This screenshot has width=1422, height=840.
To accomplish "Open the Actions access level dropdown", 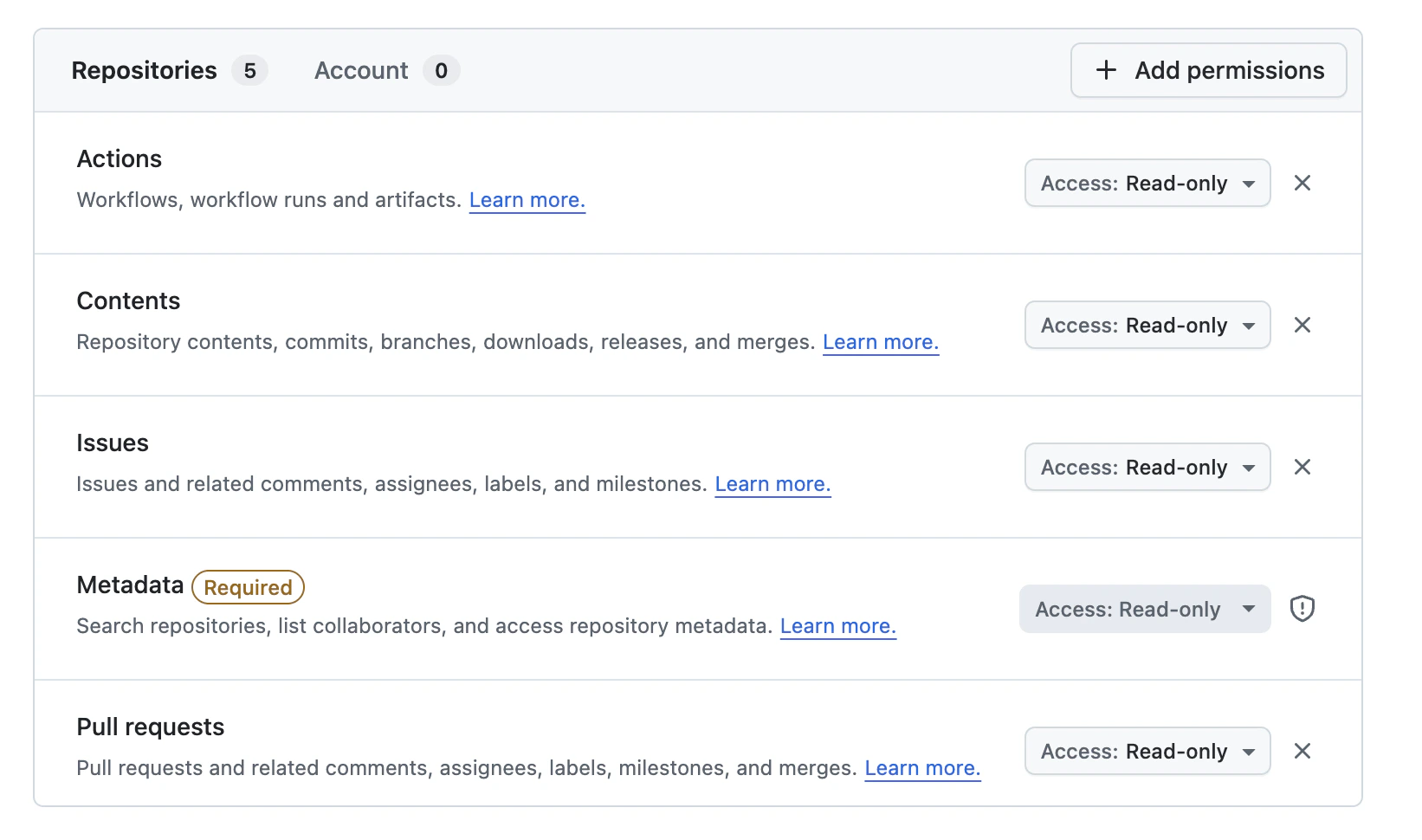I will pyautogui.click(x=1147, y=183).
